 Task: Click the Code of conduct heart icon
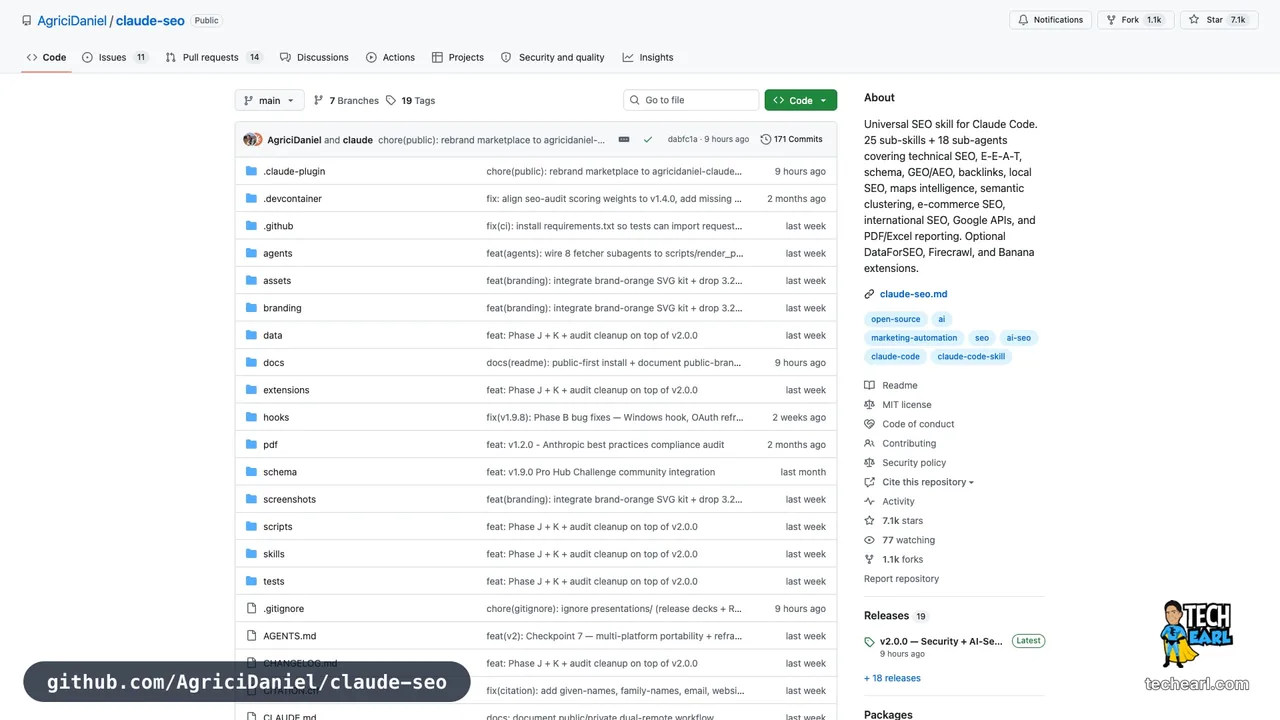(x=869, y=424)
